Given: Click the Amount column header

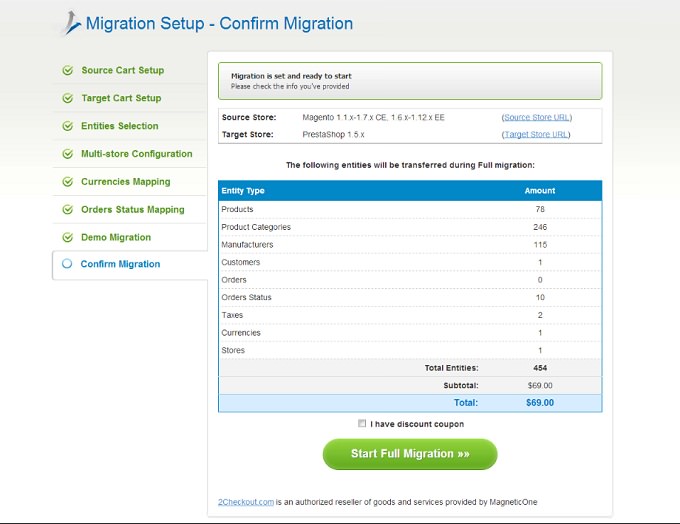Looking at the screenshot, I should [x=540, y=191].
